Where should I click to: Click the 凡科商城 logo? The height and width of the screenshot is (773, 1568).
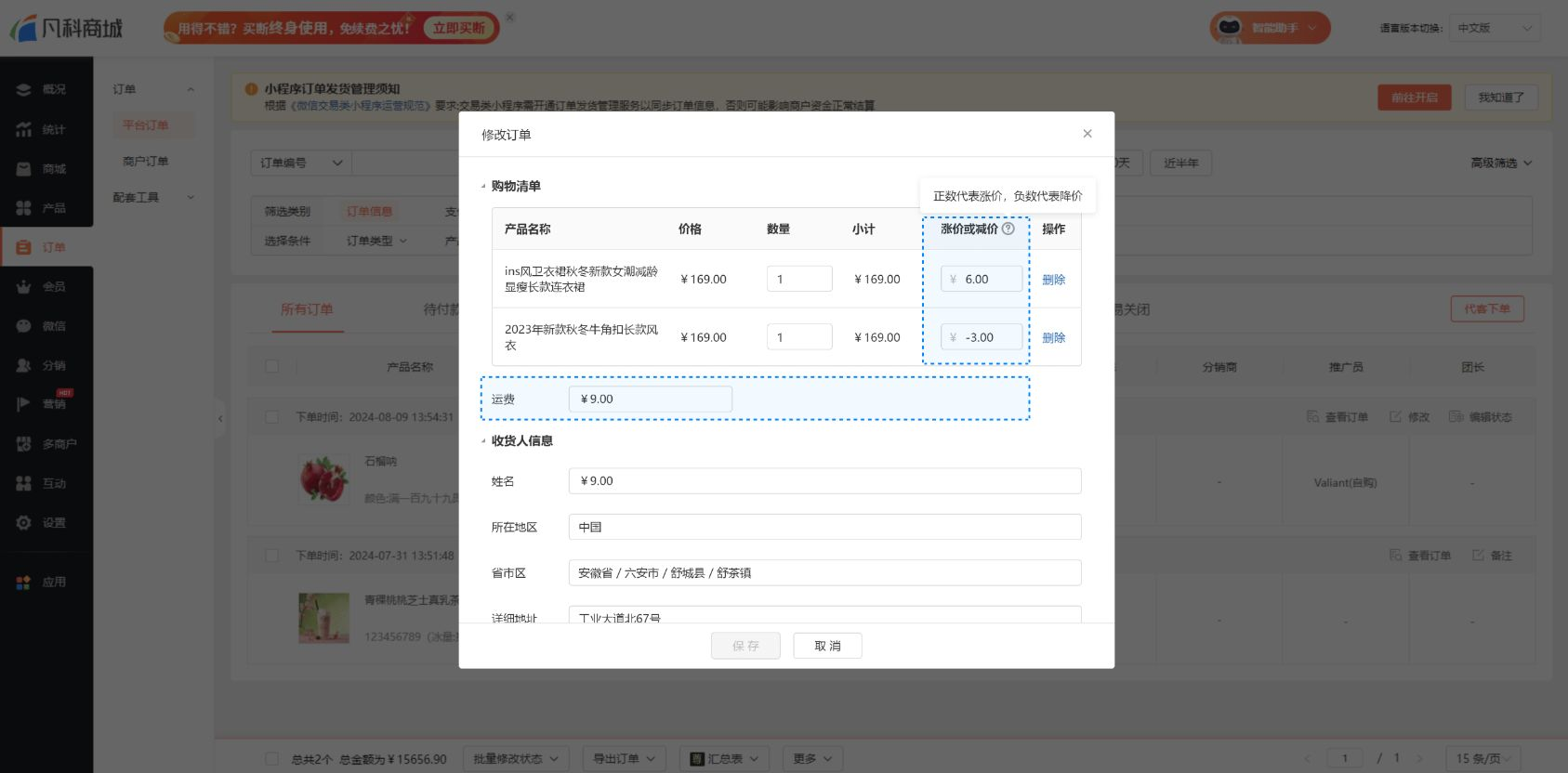click(x=67, y=28)
